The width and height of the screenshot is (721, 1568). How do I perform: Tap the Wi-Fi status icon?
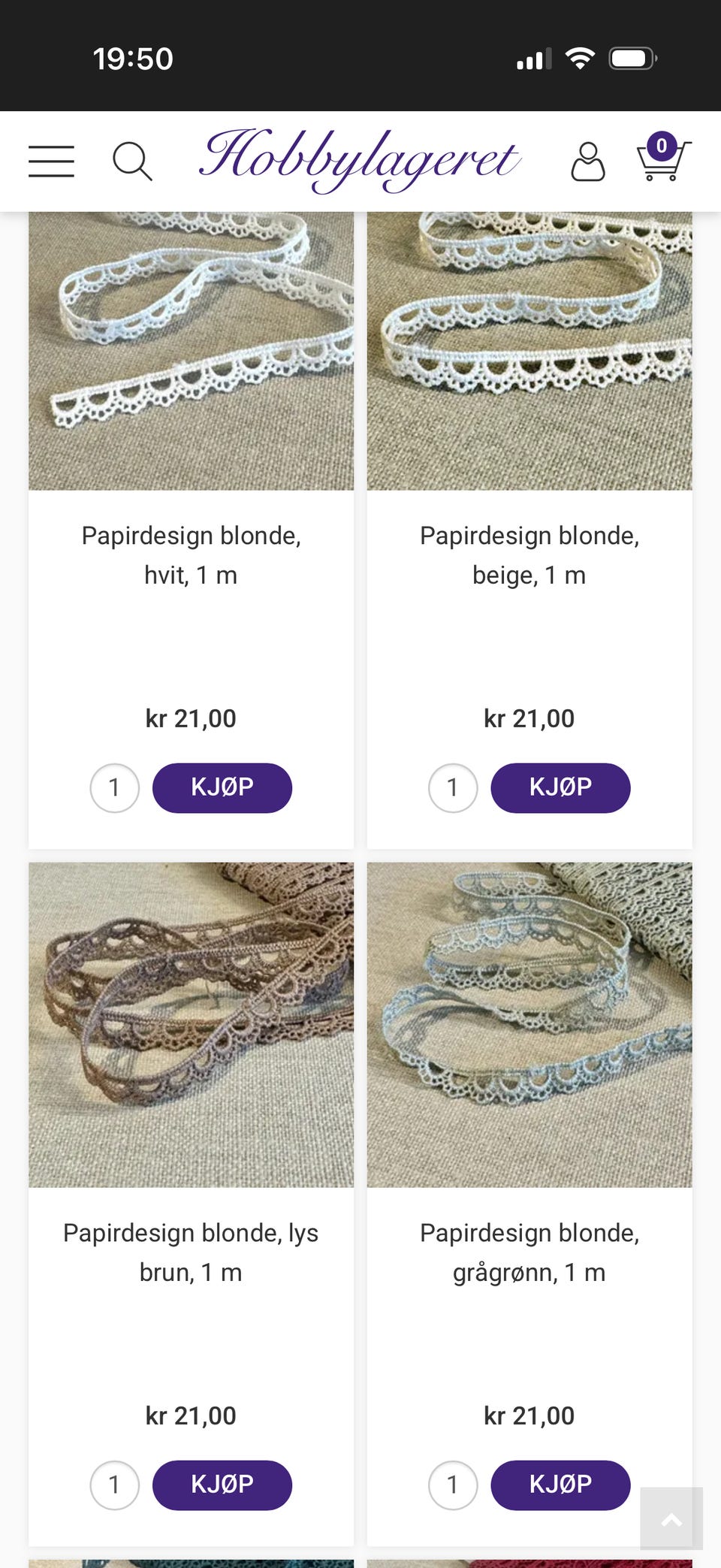(x=579, y=59)
